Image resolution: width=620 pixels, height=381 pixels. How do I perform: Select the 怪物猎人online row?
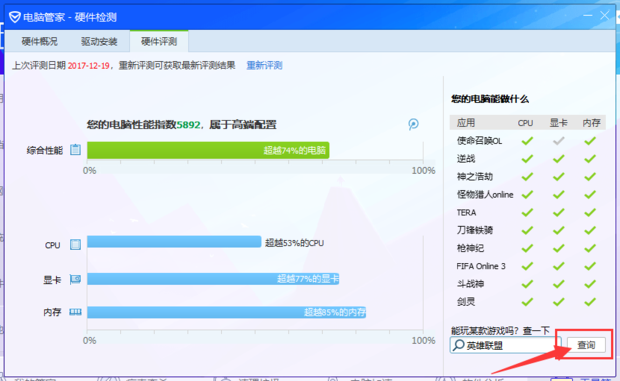tap(527, 194)
